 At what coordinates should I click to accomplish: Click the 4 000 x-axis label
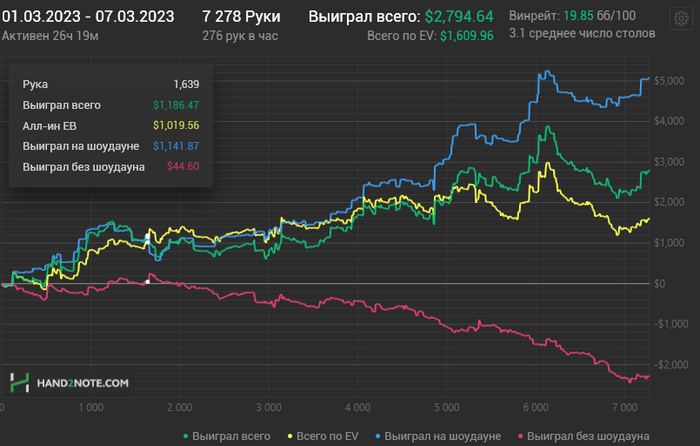[x=358, y=407]
